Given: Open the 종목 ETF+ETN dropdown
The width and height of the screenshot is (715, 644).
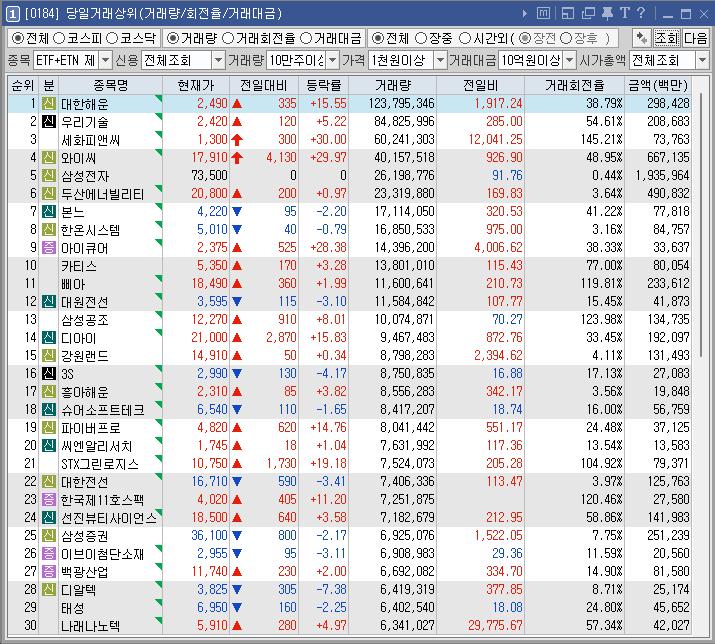Looking at the screenshot, I should click(x=105, y=60).
